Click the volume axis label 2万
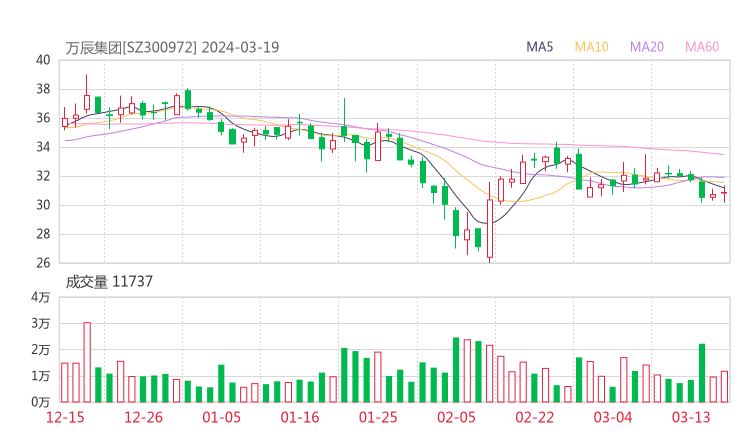 click(41, 350)
